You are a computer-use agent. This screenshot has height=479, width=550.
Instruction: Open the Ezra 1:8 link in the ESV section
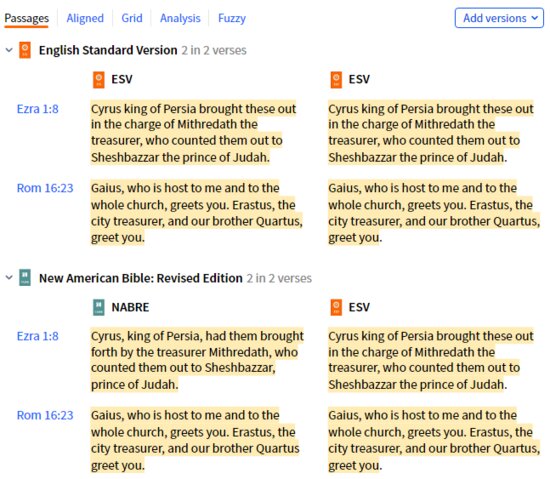(x=38, y=109)
